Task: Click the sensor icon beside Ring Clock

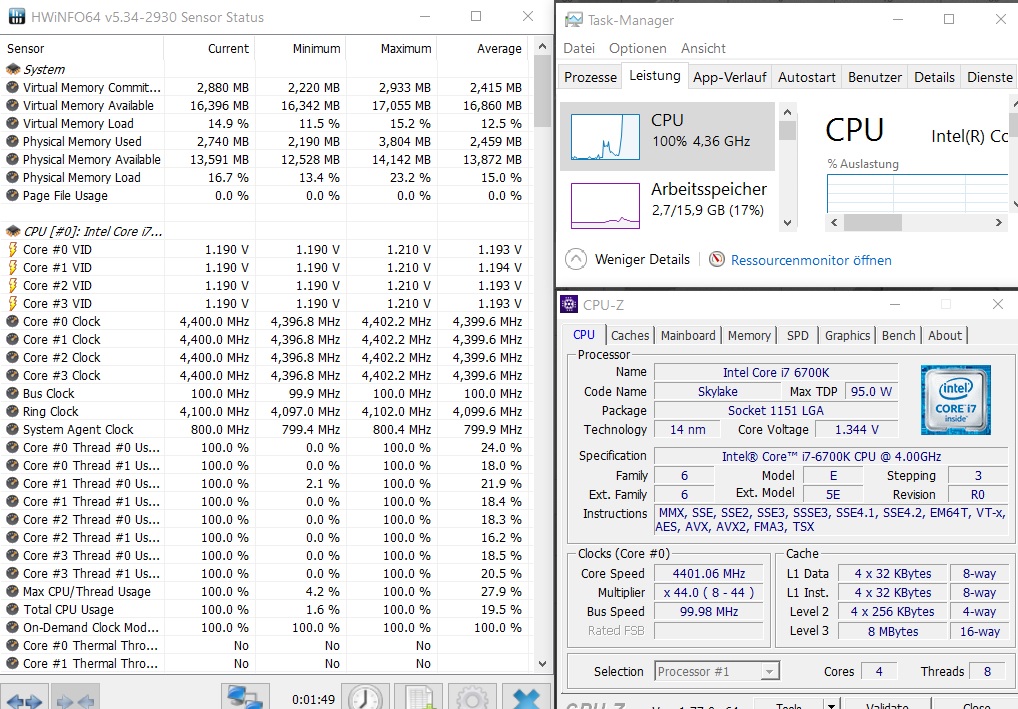Action: tap(12, 412)
